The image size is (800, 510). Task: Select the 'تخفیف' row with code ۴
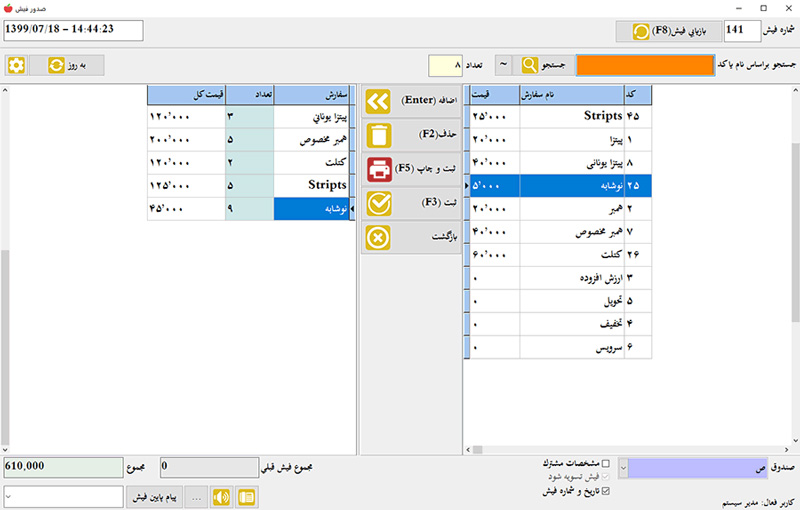(x=560, y=324)
